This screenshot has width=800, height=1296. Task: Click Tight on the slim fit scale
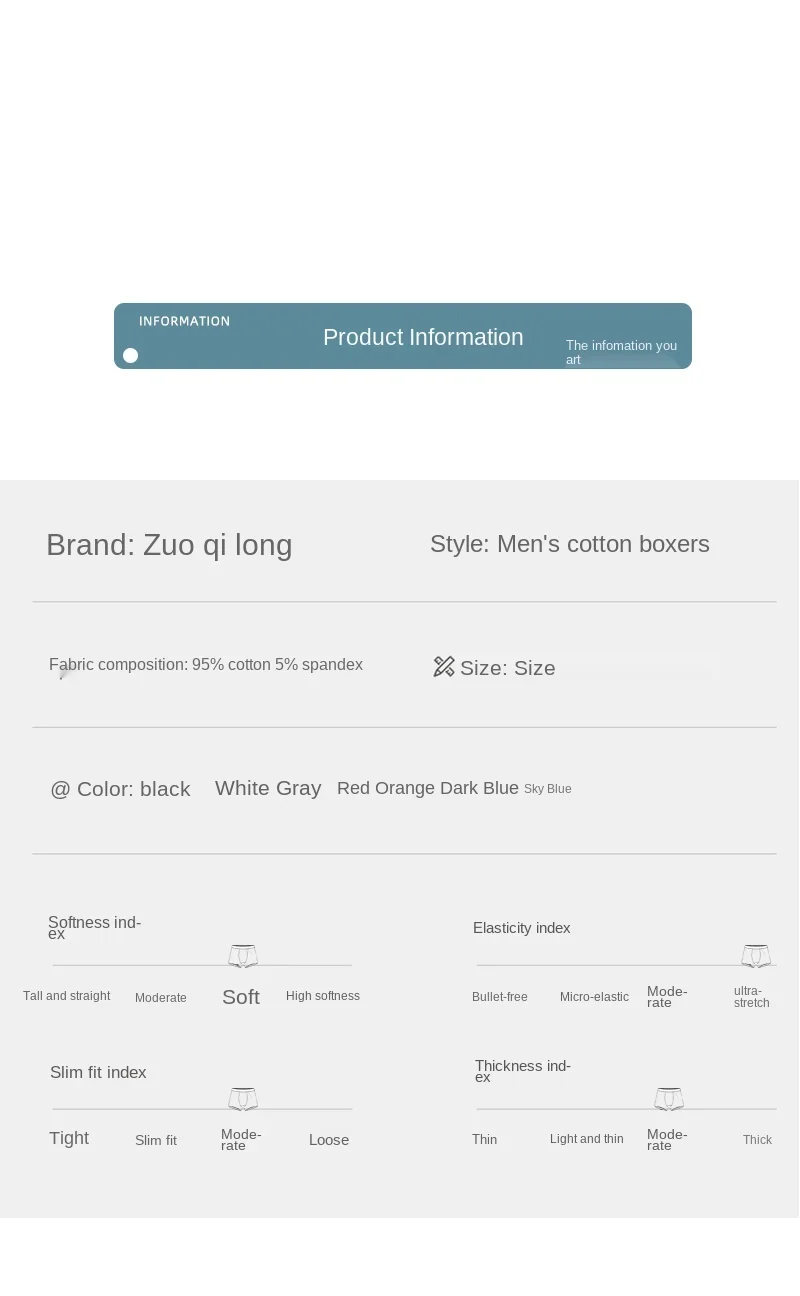(69, 1138)
